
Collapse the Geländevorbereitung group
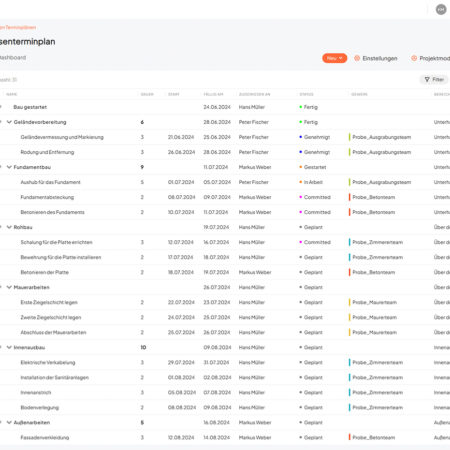(9, 122)
